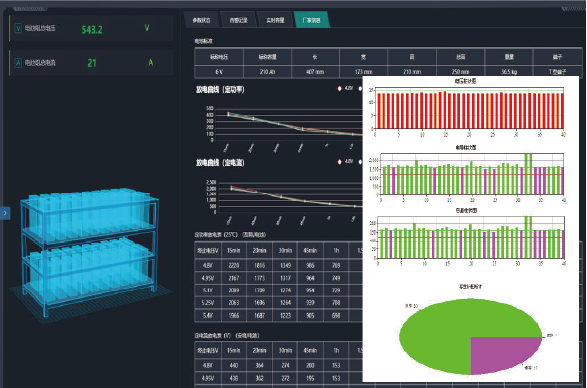Open the 参数状态 tab
Screen dimensions: 587x388
coord(201,20)
